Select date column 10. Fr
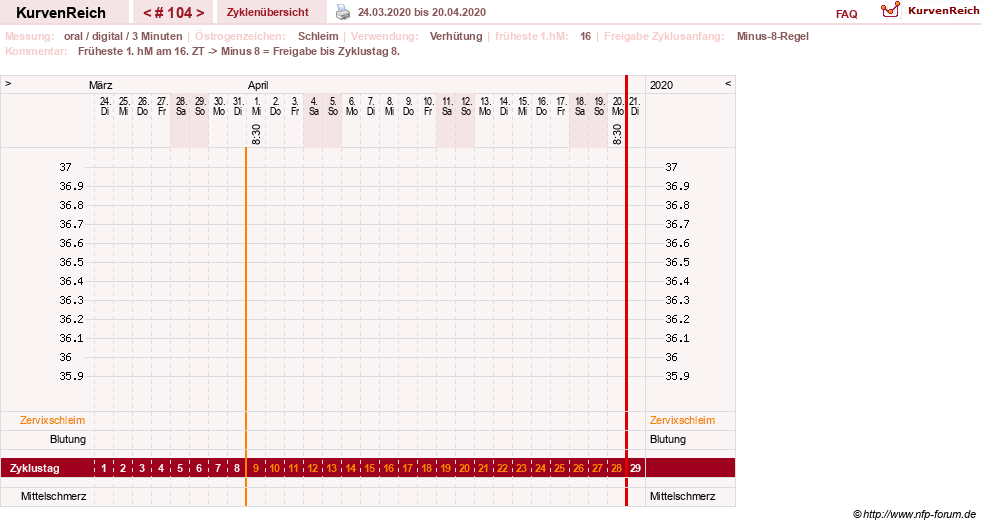The width and height of the screenshot is (981, 526). click(428, 106)
